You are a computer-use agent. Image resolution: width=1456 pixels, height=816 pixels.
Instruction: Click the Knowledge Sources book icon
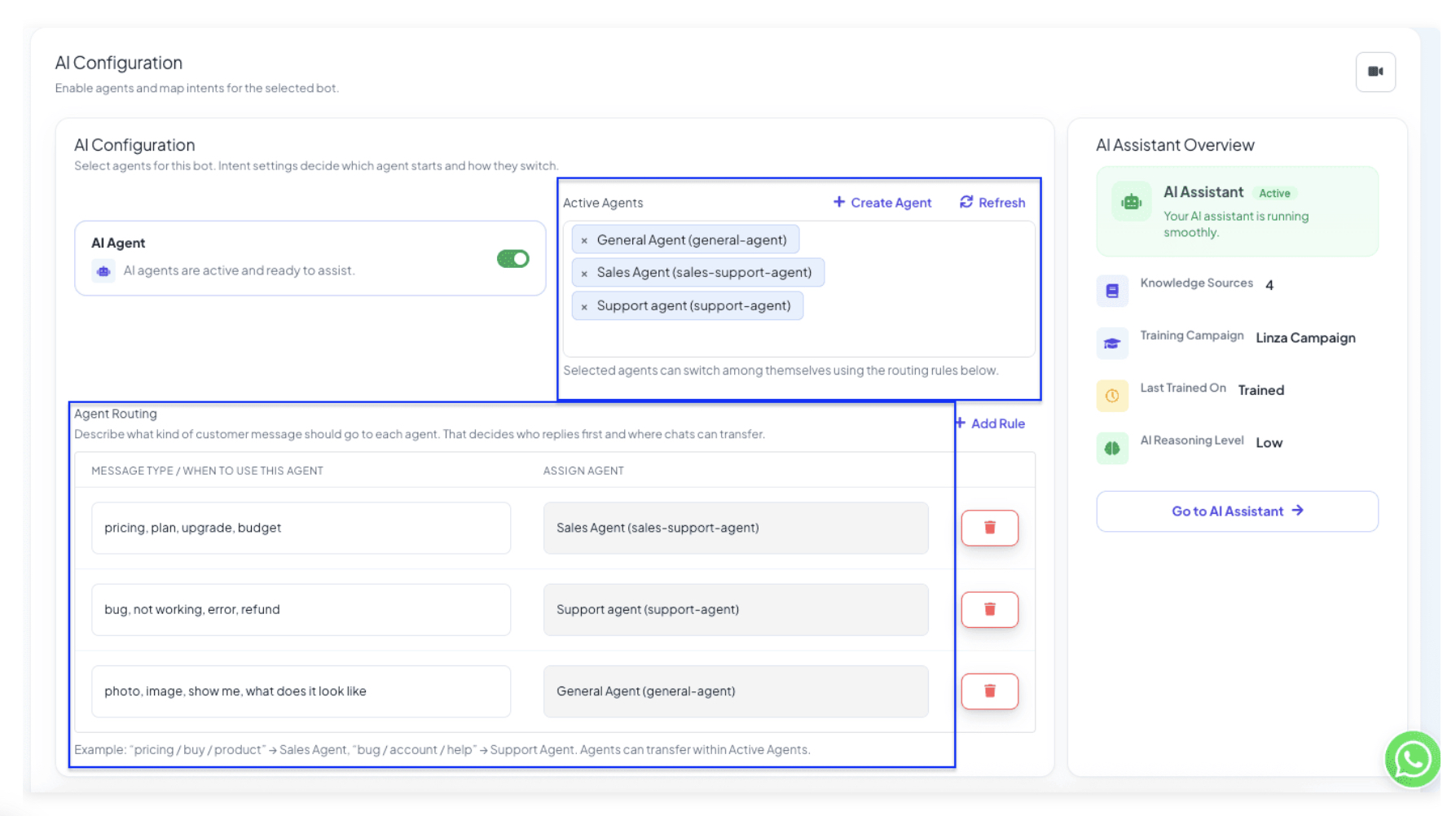(1112, 291)
